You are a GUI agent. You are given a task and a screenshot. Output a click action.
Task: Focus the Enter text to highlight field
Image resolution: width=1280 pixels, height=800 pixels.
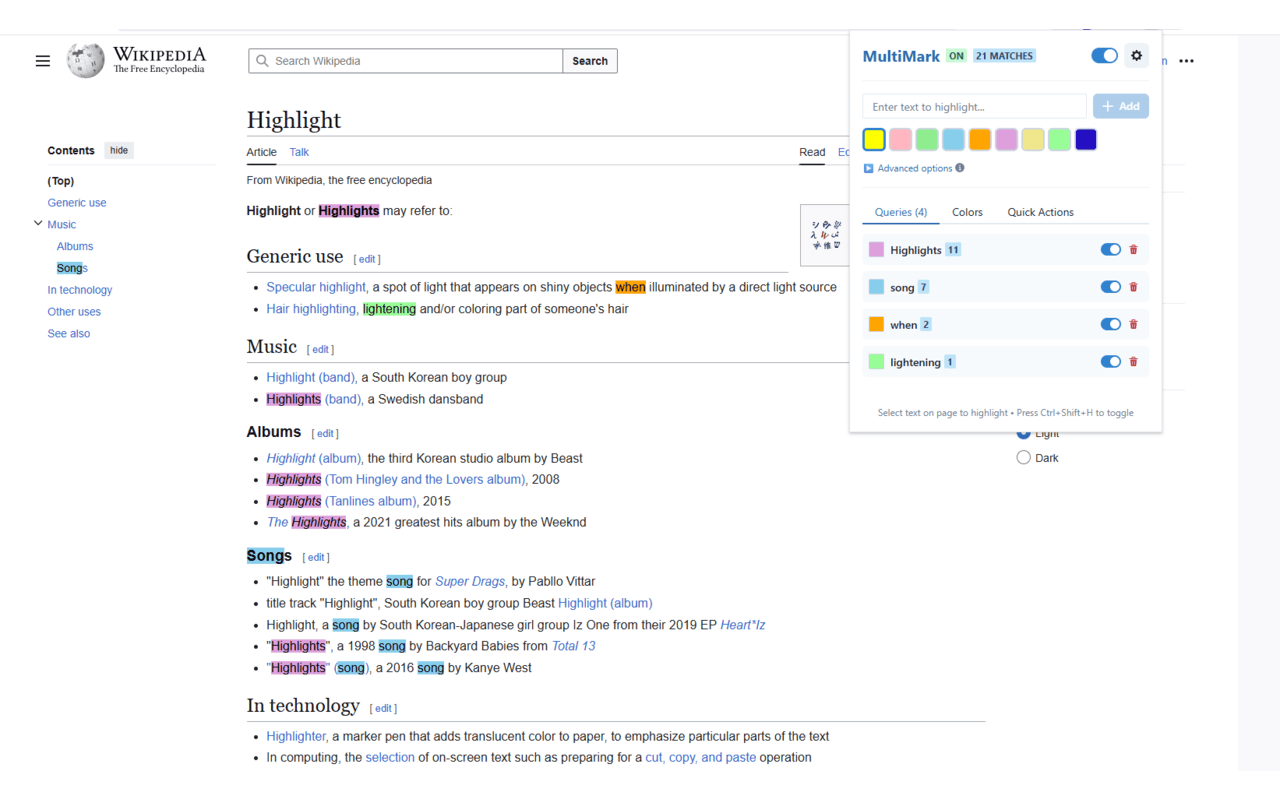coord(974,106)
